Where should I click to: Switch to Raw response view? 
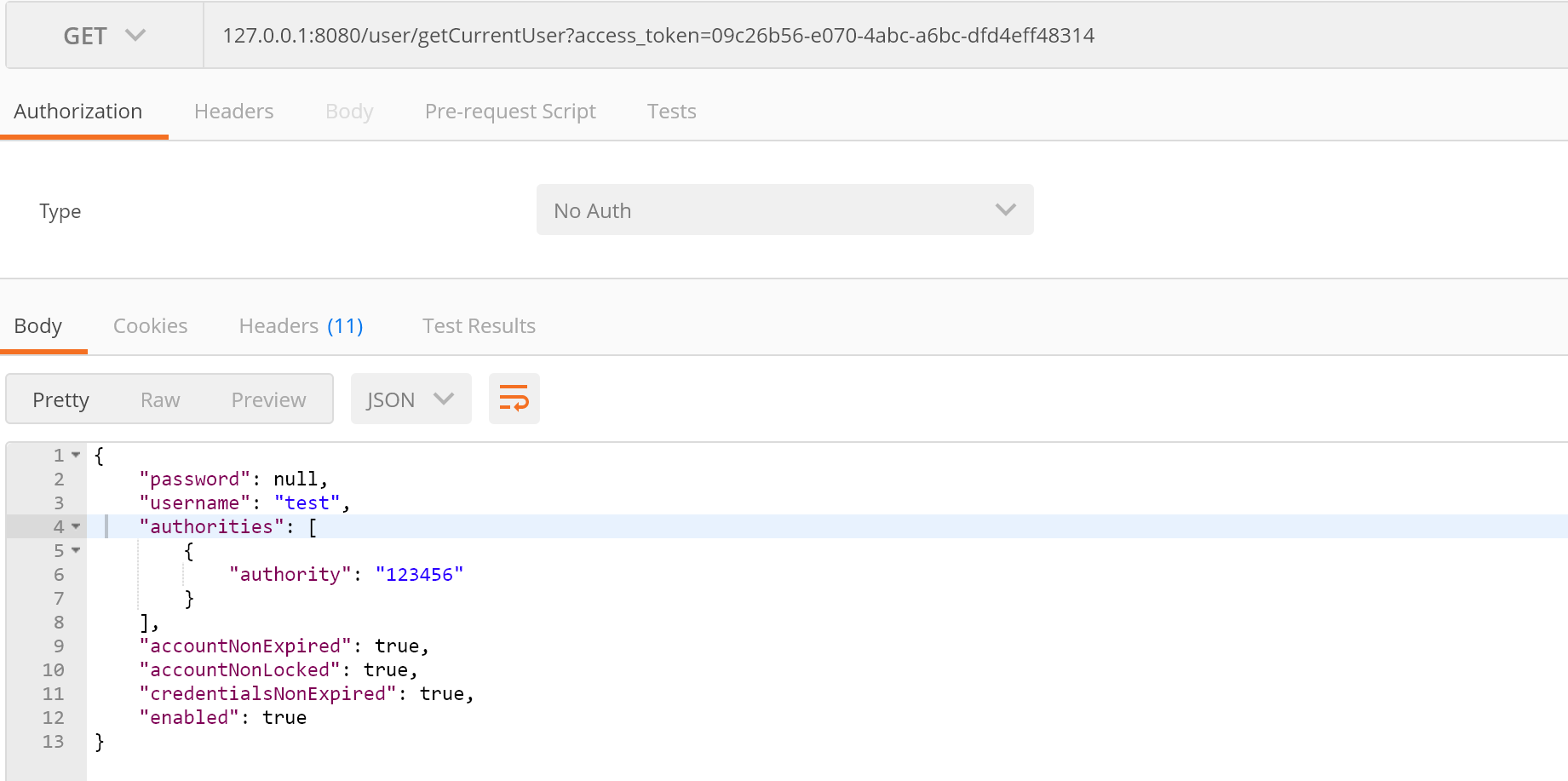click(160, 399)
